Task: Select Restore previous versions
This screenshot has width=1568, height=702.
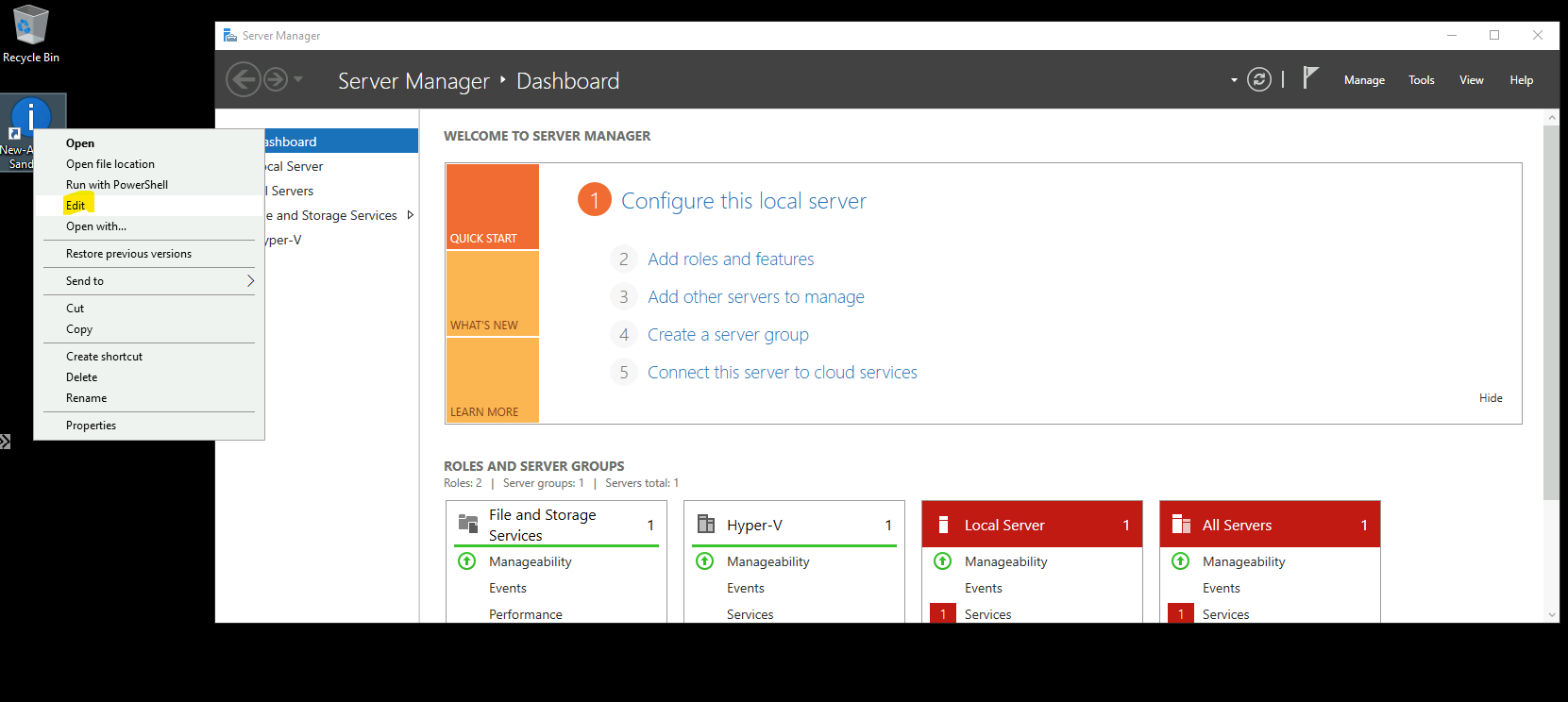Action: (x=149, y=254)
